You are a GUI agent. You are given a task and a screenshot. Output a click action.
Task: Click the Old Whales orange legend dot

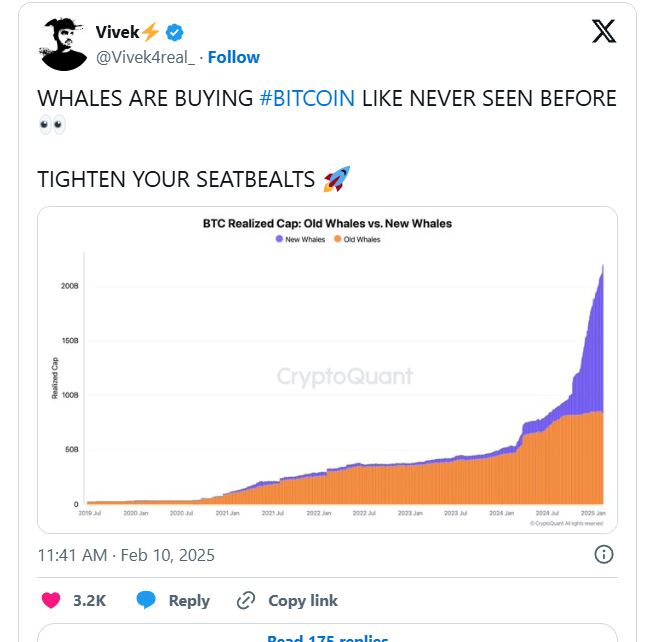click(338, 239)
